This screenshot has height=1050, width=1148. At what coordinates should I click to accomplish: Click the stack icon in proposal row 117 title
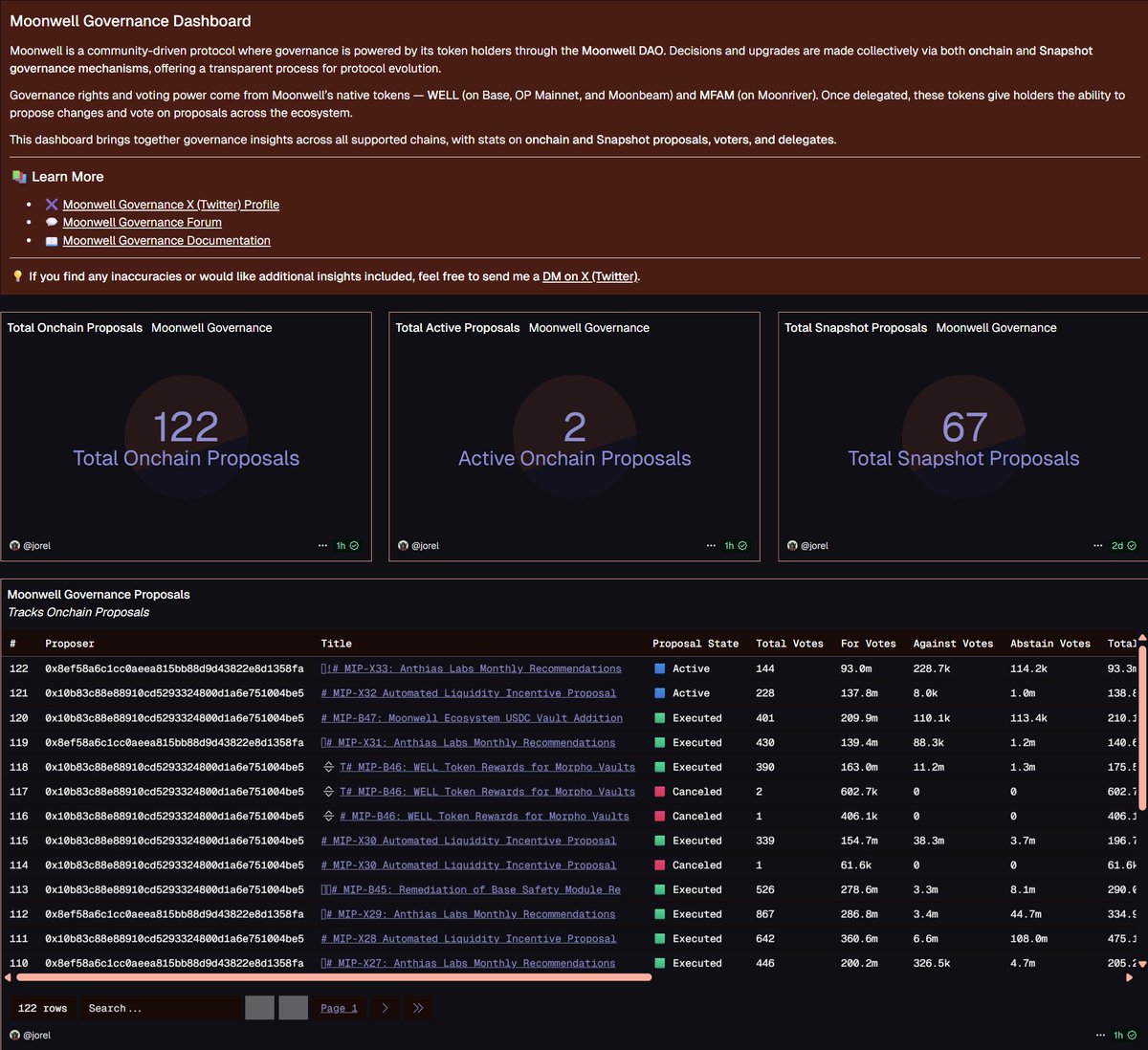328,792
